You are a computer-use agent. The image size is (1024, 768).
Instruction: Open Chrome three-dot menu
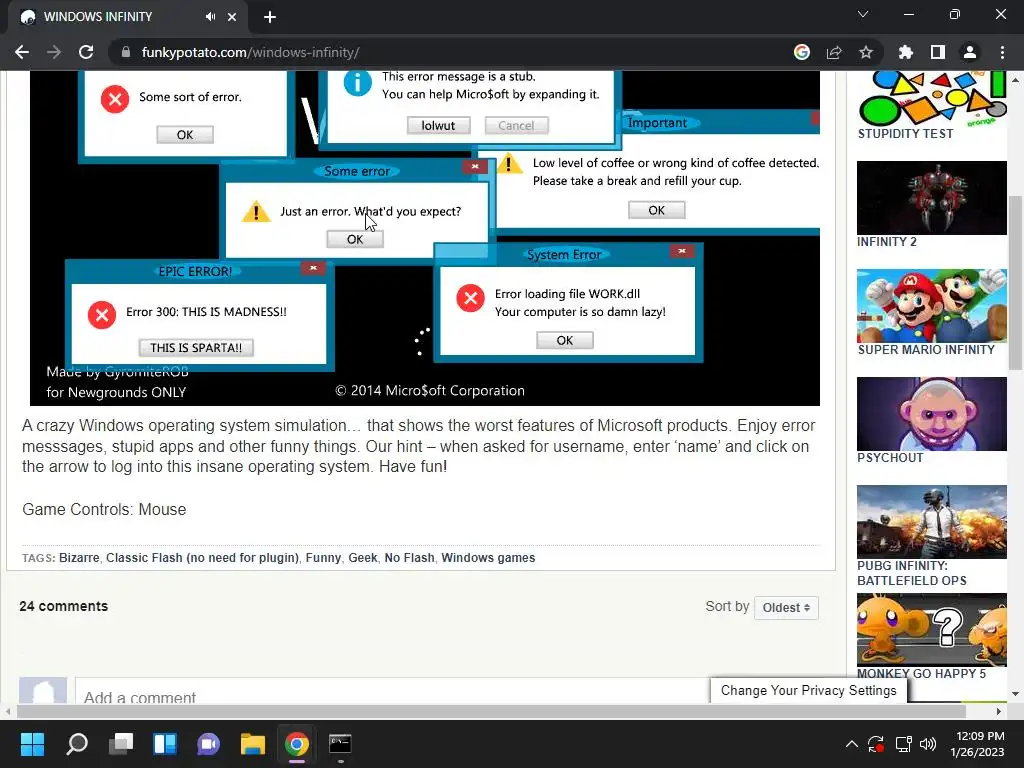(1002, 52)
